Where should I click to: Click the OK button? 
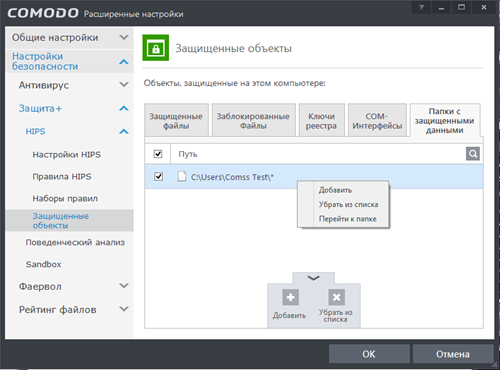tap(369, 354)
